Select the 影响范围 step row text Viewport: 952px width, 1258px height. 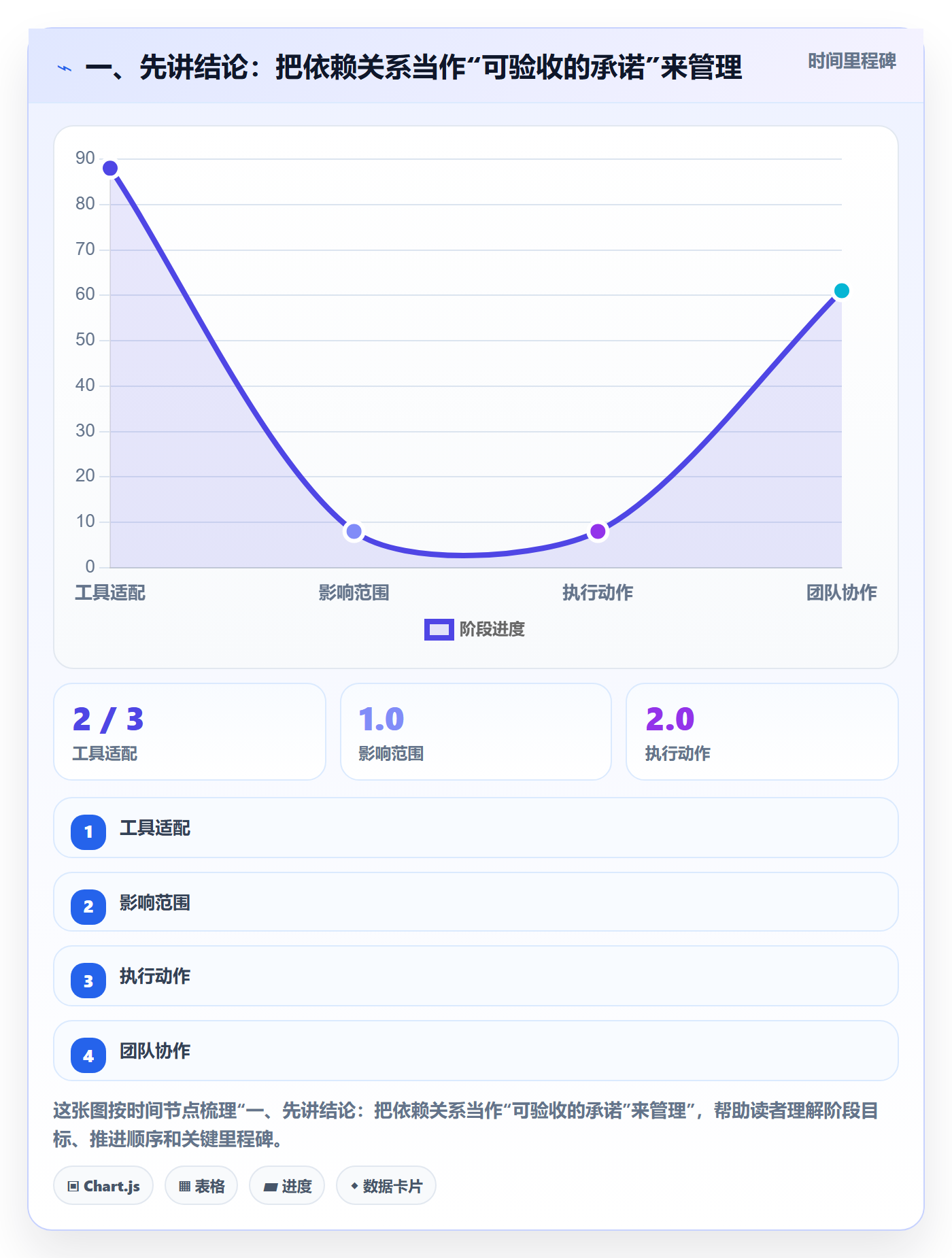pos(155,903)
